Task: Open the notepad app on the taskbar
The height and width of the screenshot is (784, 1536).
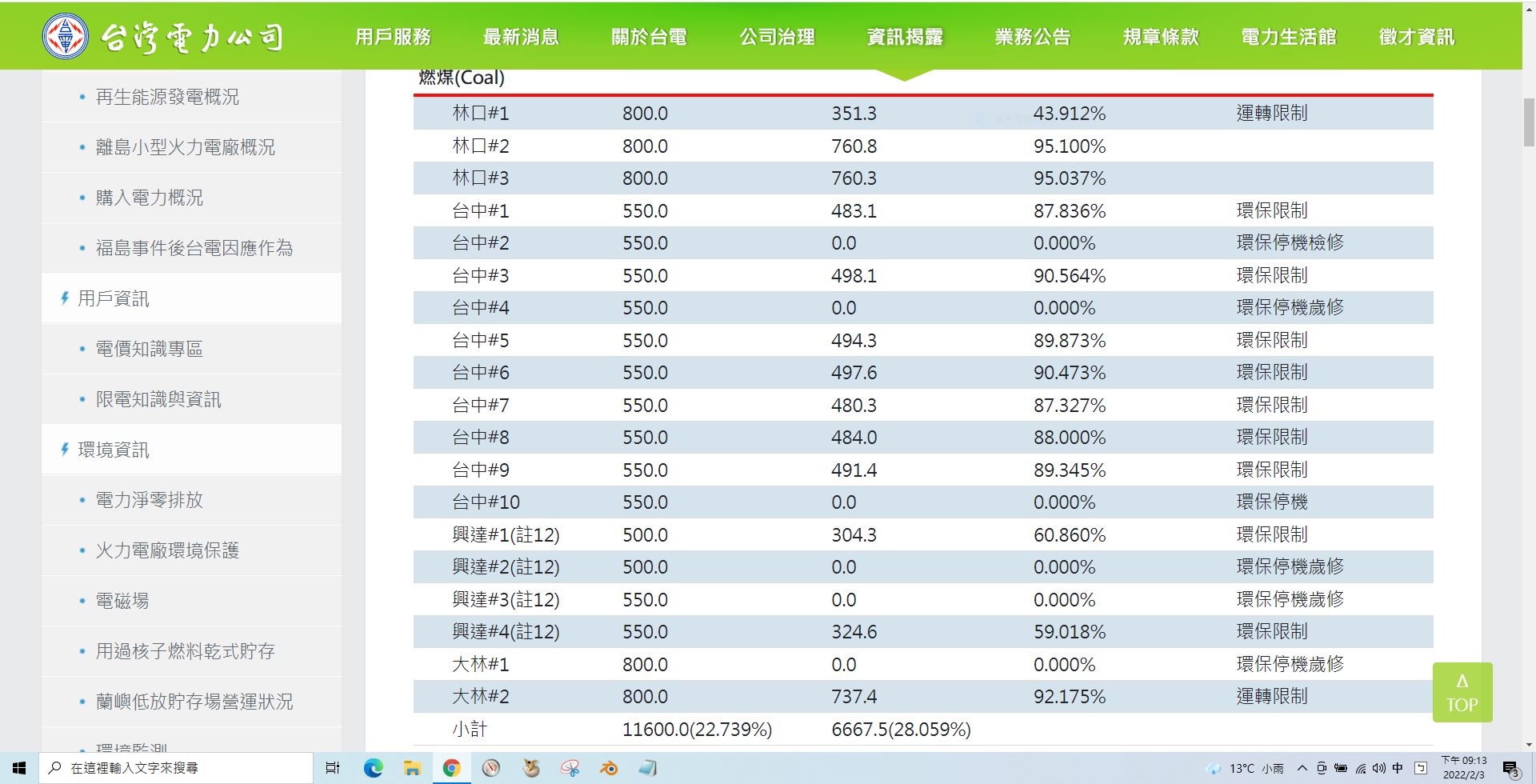Action: pyautogui.click(x=648, y=768)
